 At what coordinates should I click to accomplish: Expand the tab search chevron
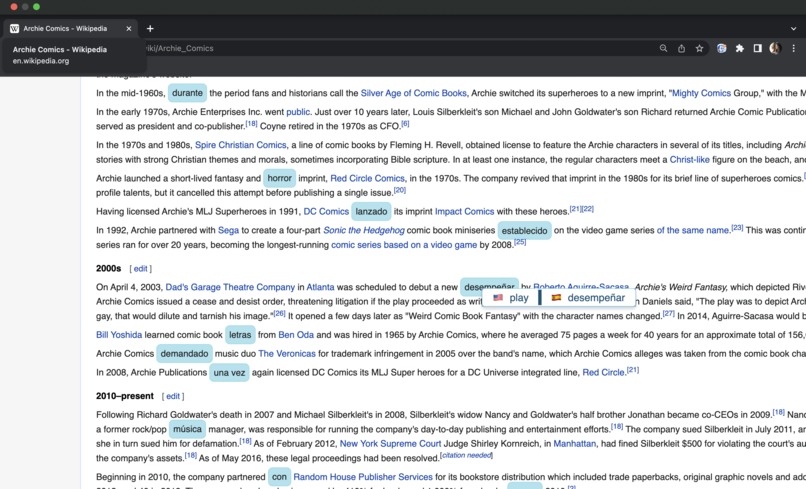pyautogui.click(x=794, y=29)
